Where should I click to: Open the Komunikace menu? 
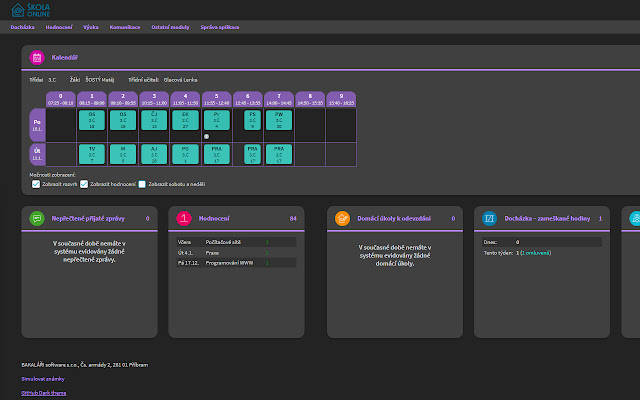coord(125,27)
